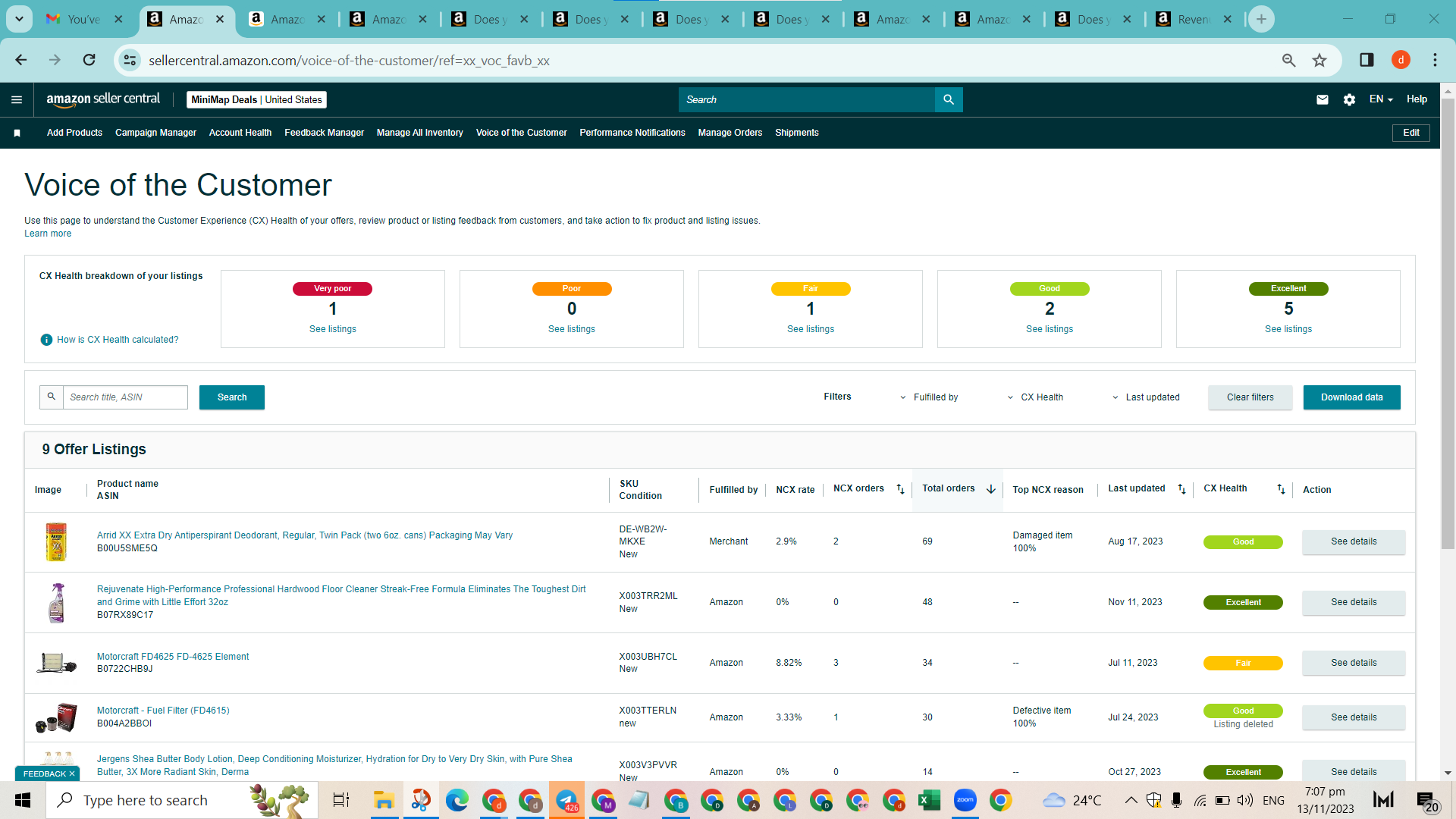Click the Clear filters button

(x=1250, y=397)
